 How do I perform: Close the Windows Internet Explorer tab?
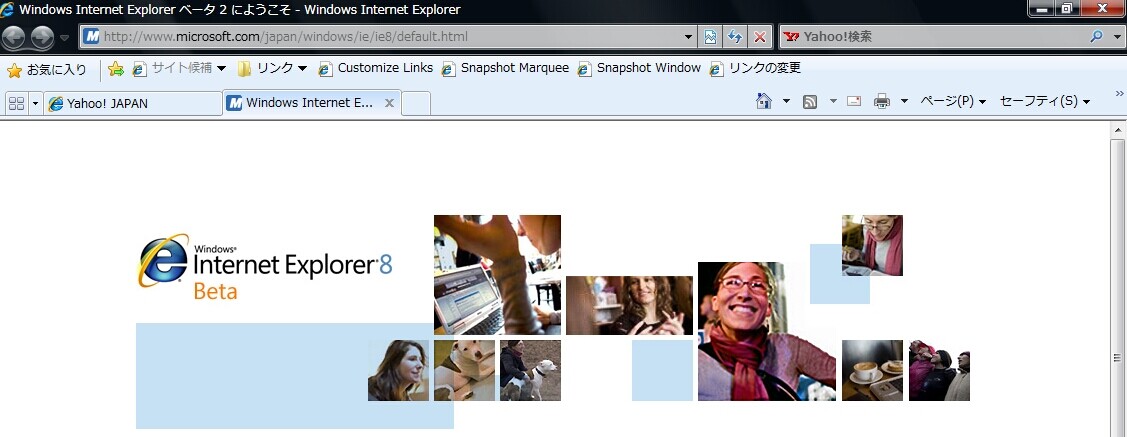[389, 103]
